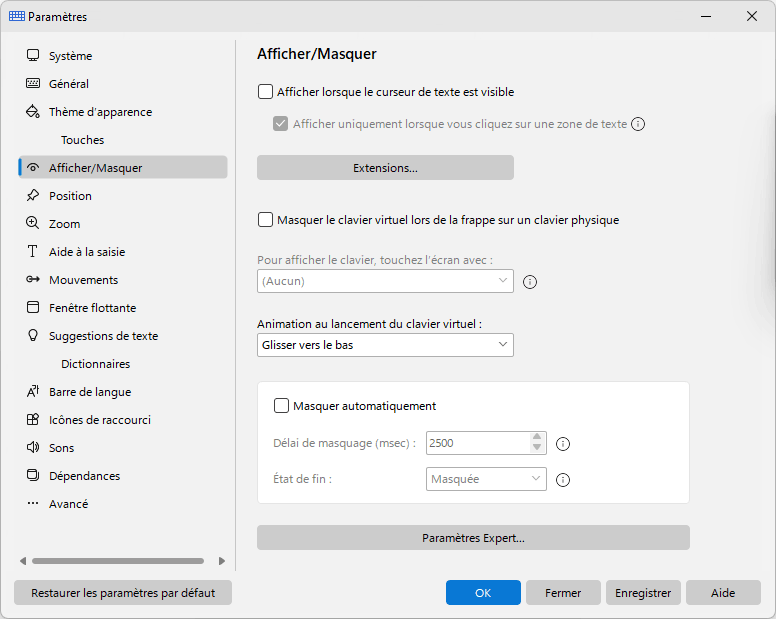Click the Zoom magnifier icon

(33, 223)
